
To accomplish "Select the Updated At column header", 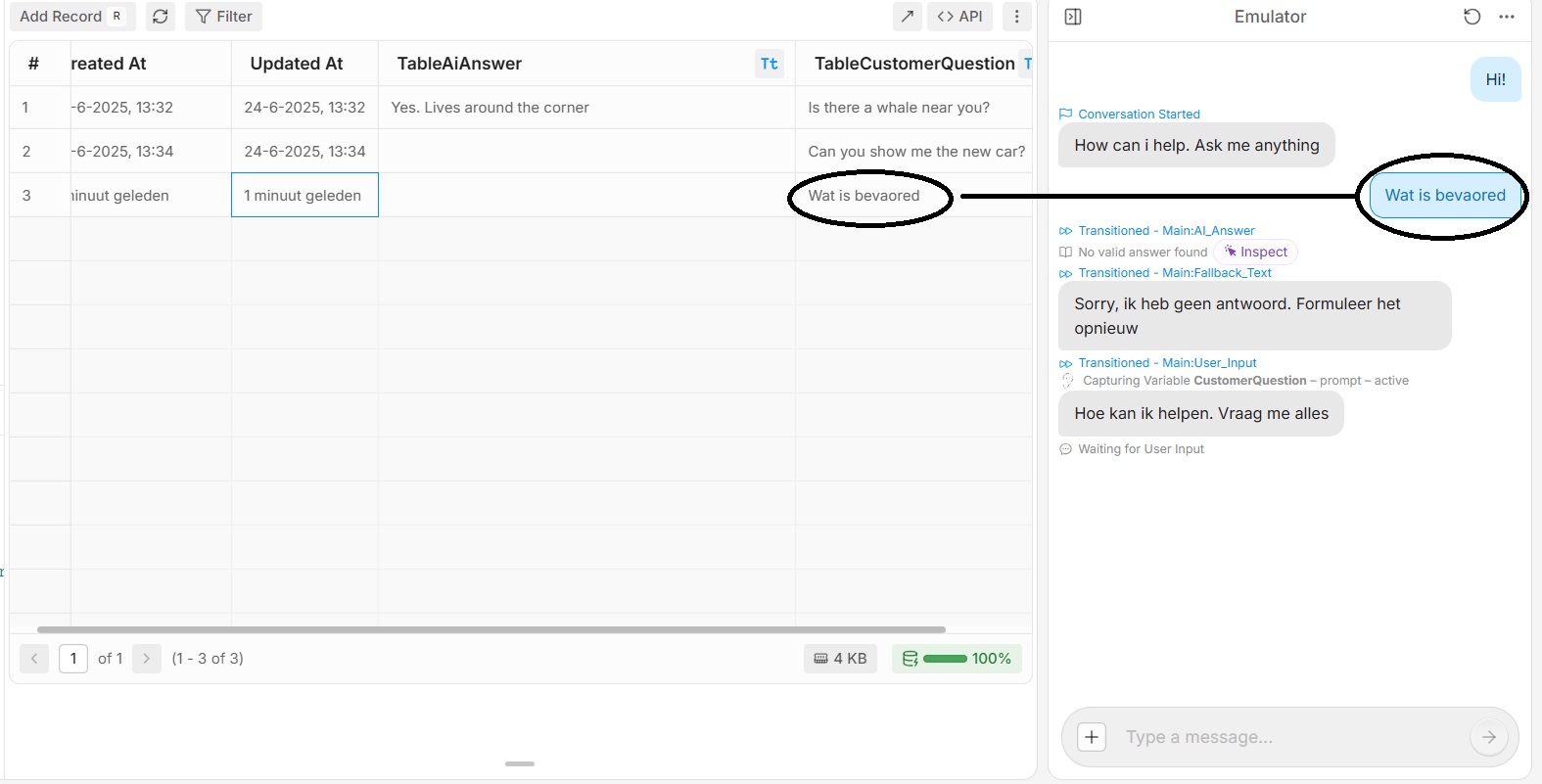I will pos(297,64).
